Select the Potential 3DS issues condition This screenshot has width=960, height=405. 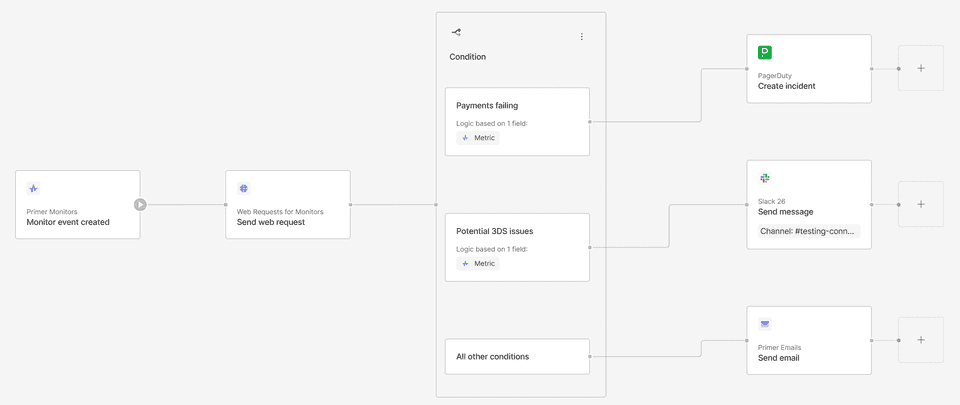coord(517,247)
